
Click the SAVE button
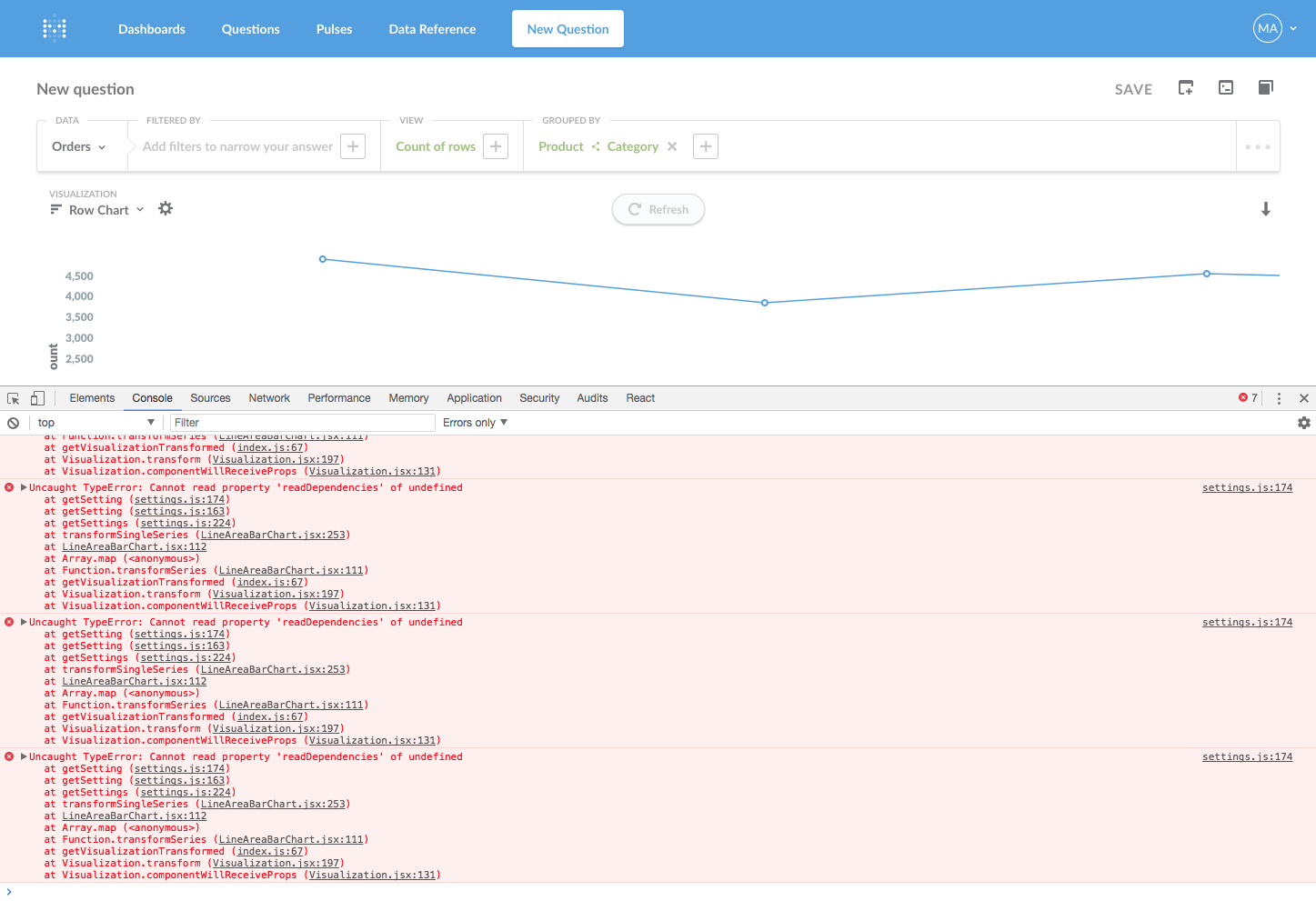[x=1133, y=89]
